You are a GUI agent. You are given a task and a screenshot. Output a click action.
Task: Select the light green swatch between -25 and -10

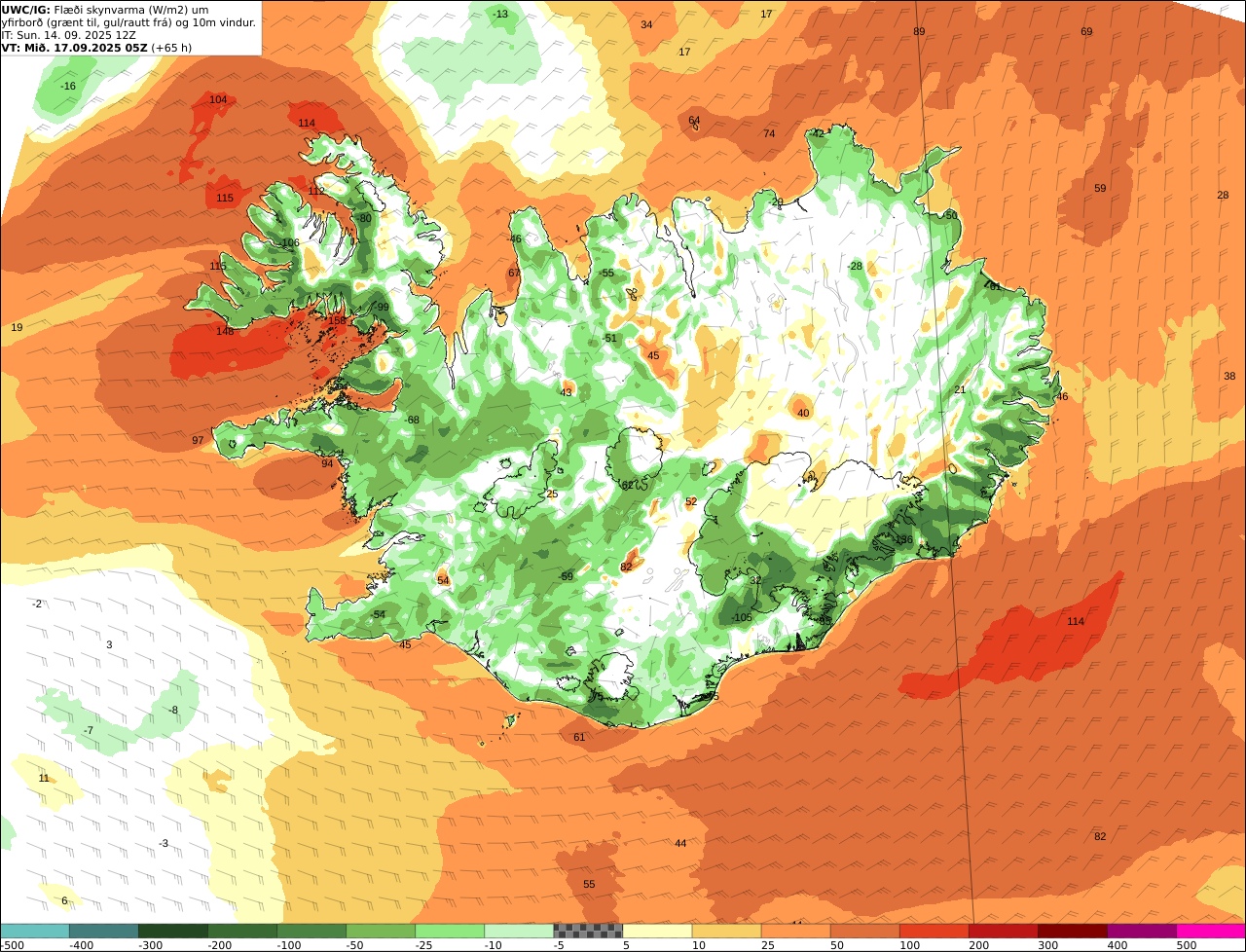click(450, 931)
